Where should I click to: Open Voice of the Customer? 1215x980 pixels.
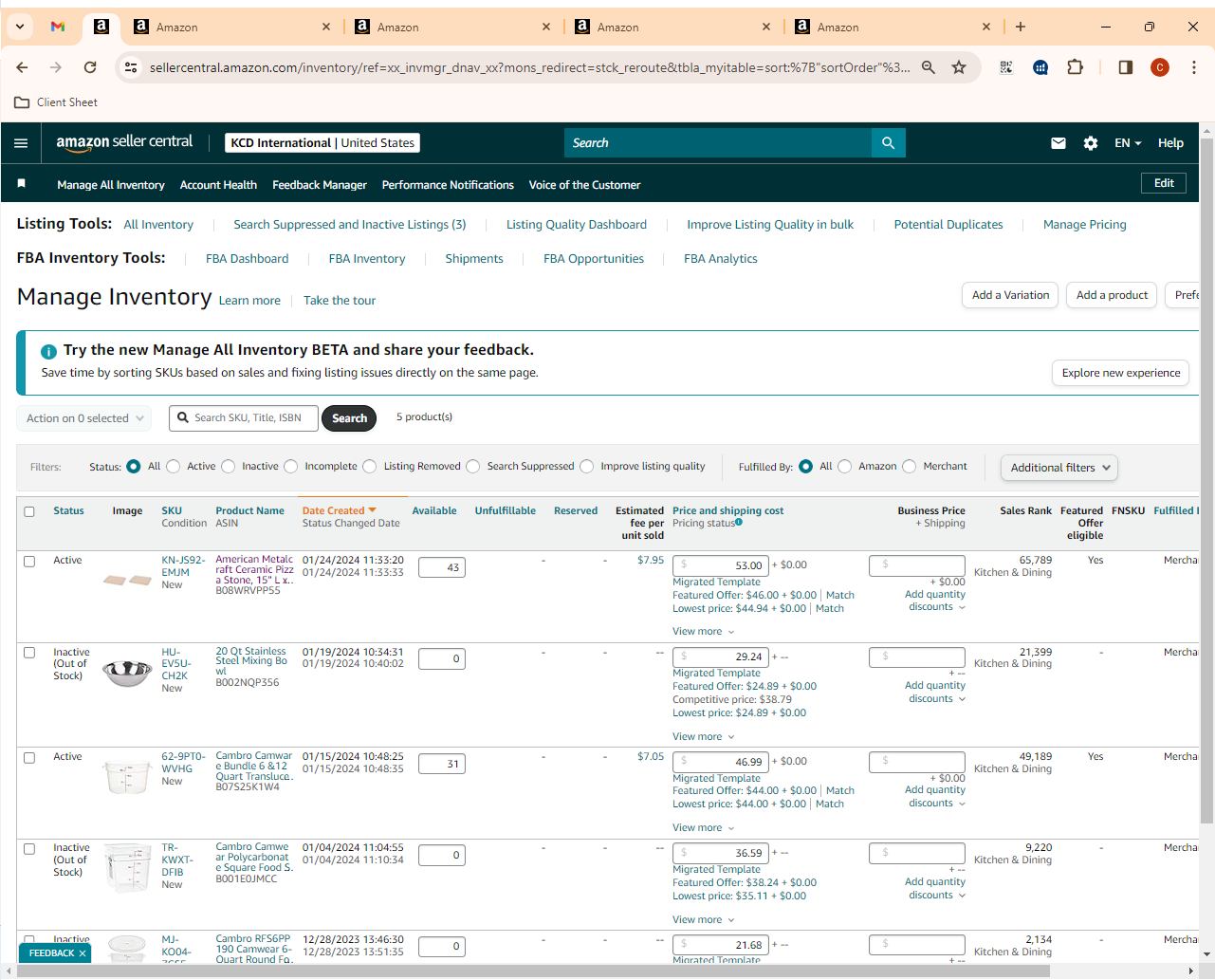coord(584,185)
